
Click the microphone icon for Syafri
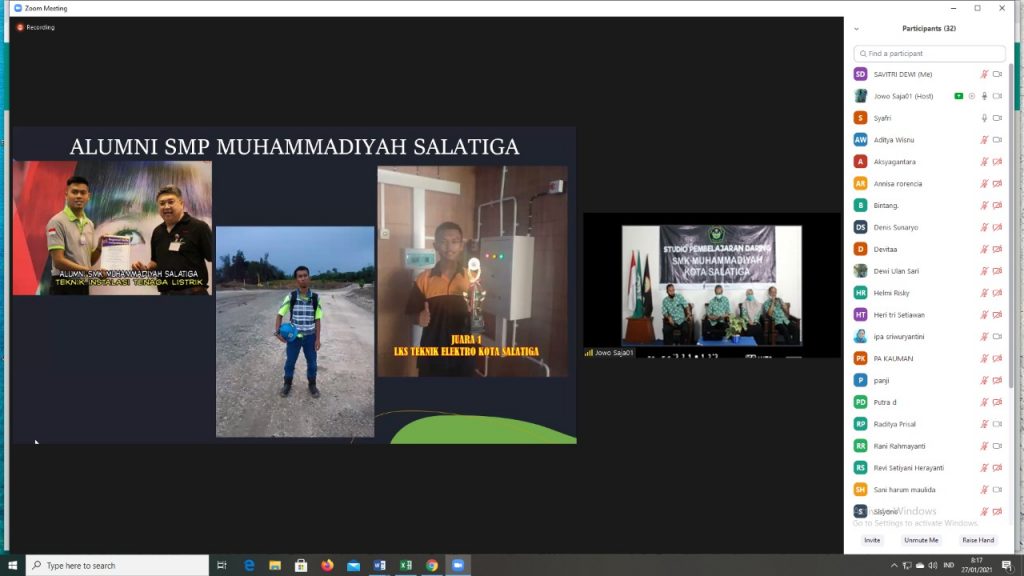[x=984, y=118]
